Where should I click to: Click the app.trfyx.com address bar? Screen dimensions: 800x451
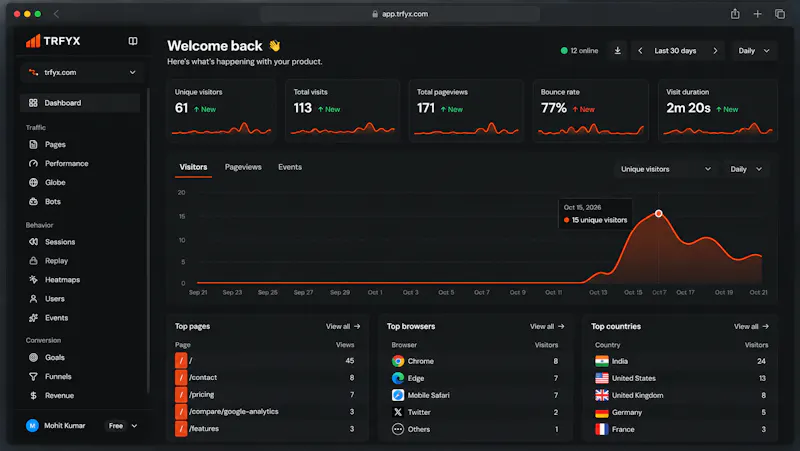click(x=400, y=14)
